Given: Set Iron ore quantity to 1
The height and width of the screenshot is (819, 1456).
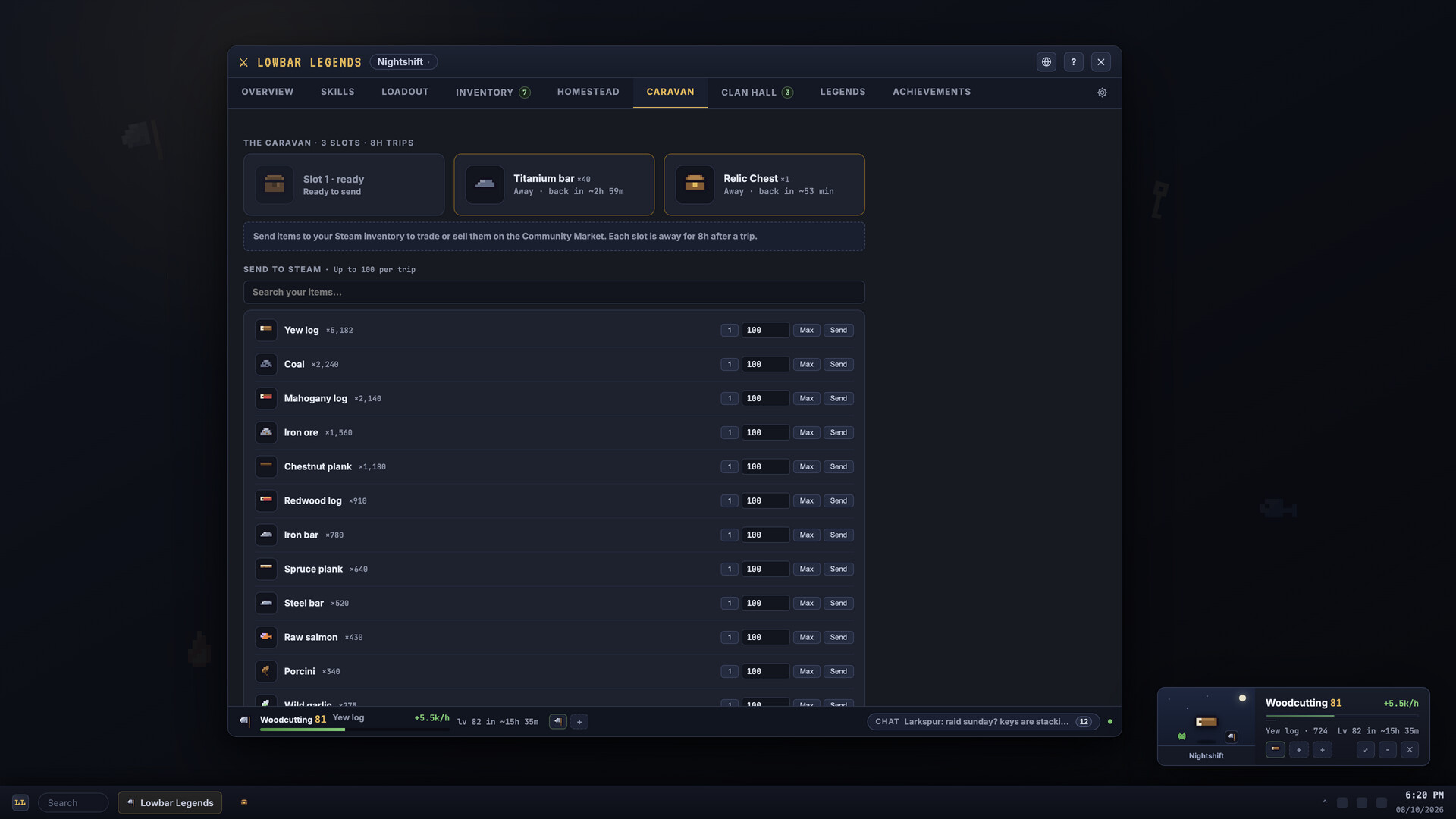Looking at the screenshot, I should click(730, 432).
